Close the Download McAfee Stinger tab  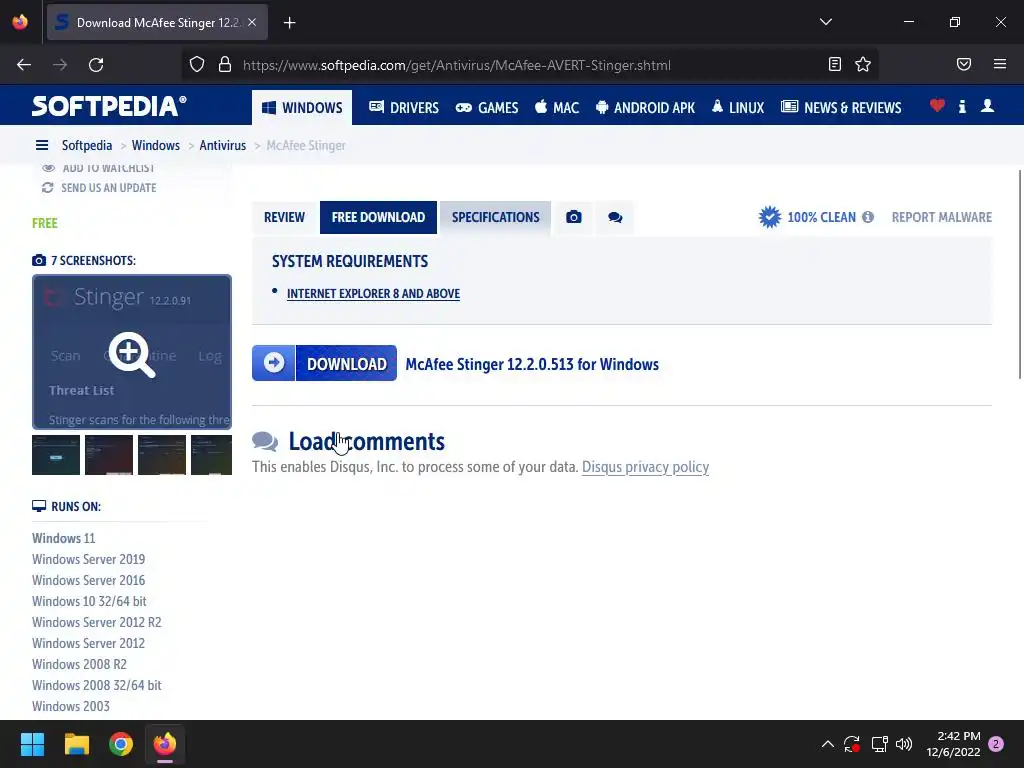(252, 23)
